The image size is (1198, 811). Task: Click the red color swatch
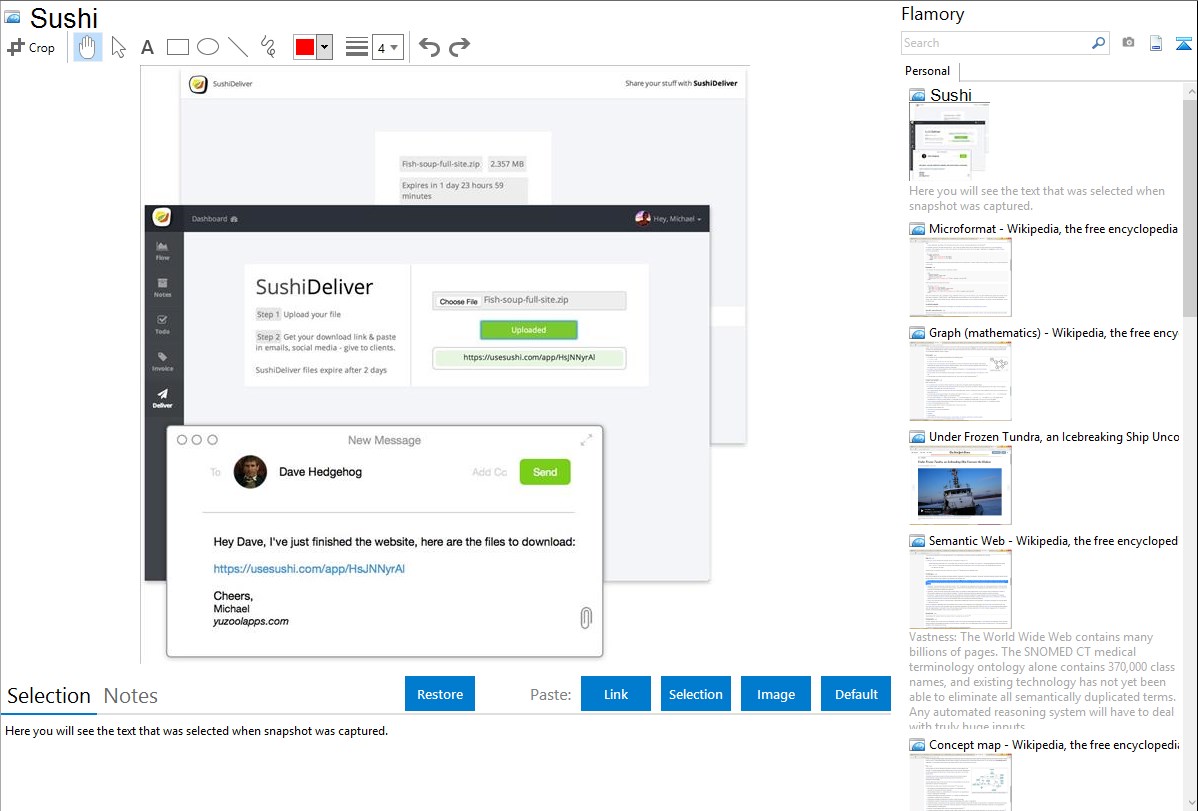pos(305,47)
